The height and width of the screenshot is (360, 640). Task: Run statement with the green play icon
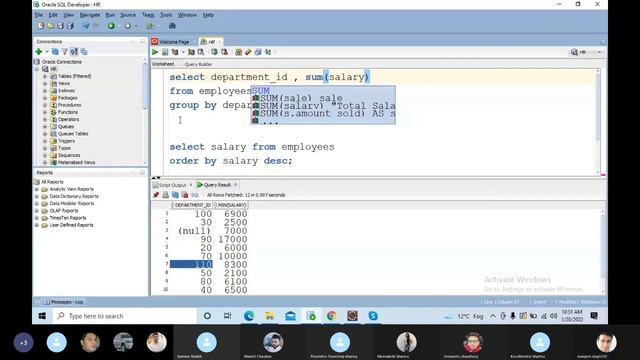pos(155,52)
